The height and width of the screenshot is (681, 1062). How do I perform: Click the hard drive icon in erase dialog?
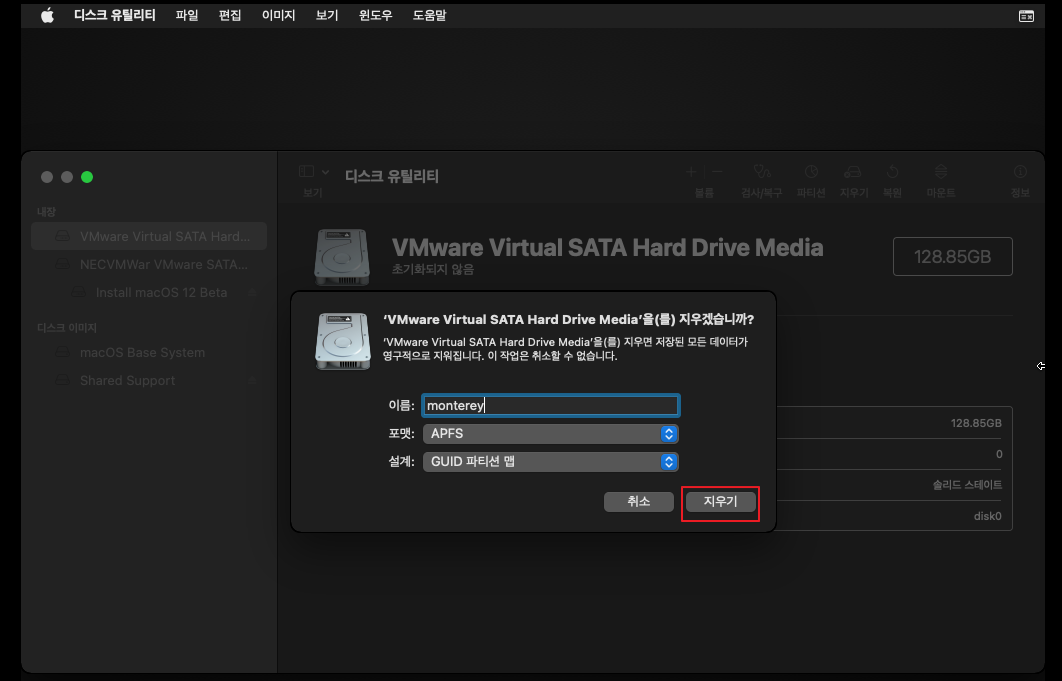[x=343, y=341]
